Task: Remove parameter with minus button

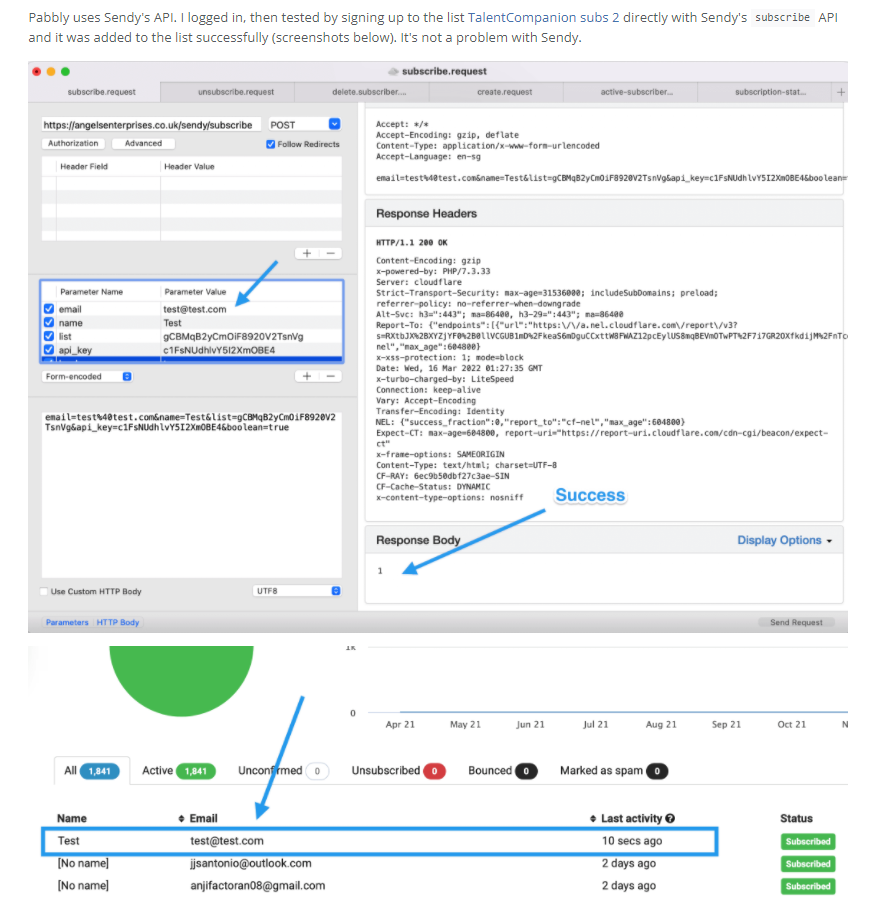Action: point(330,376)
